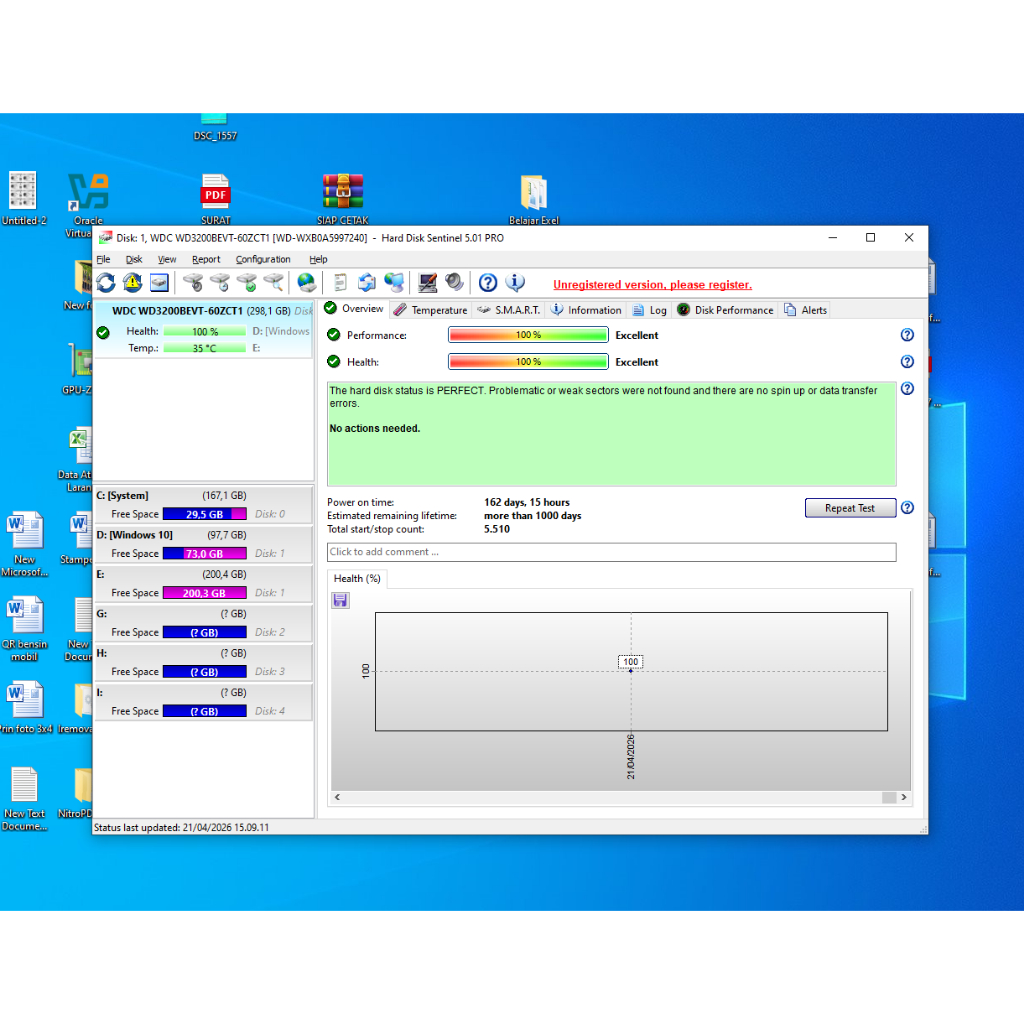
Task: Click the help icon beside Performance bar
Action: [x=907, y=335]
